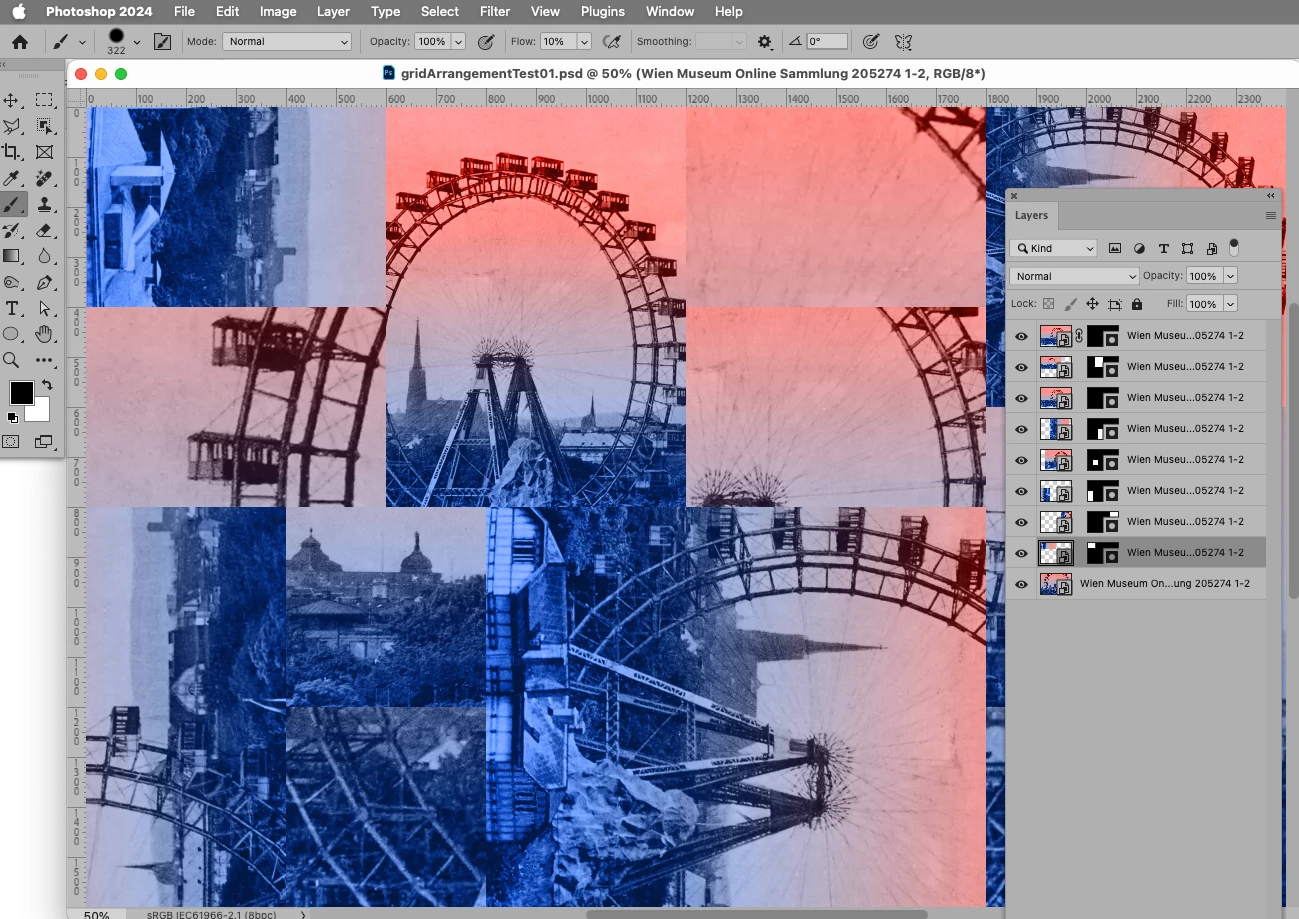
Task: Open the brush Opacity slider arrow in options bar
Action: [458, 42]
